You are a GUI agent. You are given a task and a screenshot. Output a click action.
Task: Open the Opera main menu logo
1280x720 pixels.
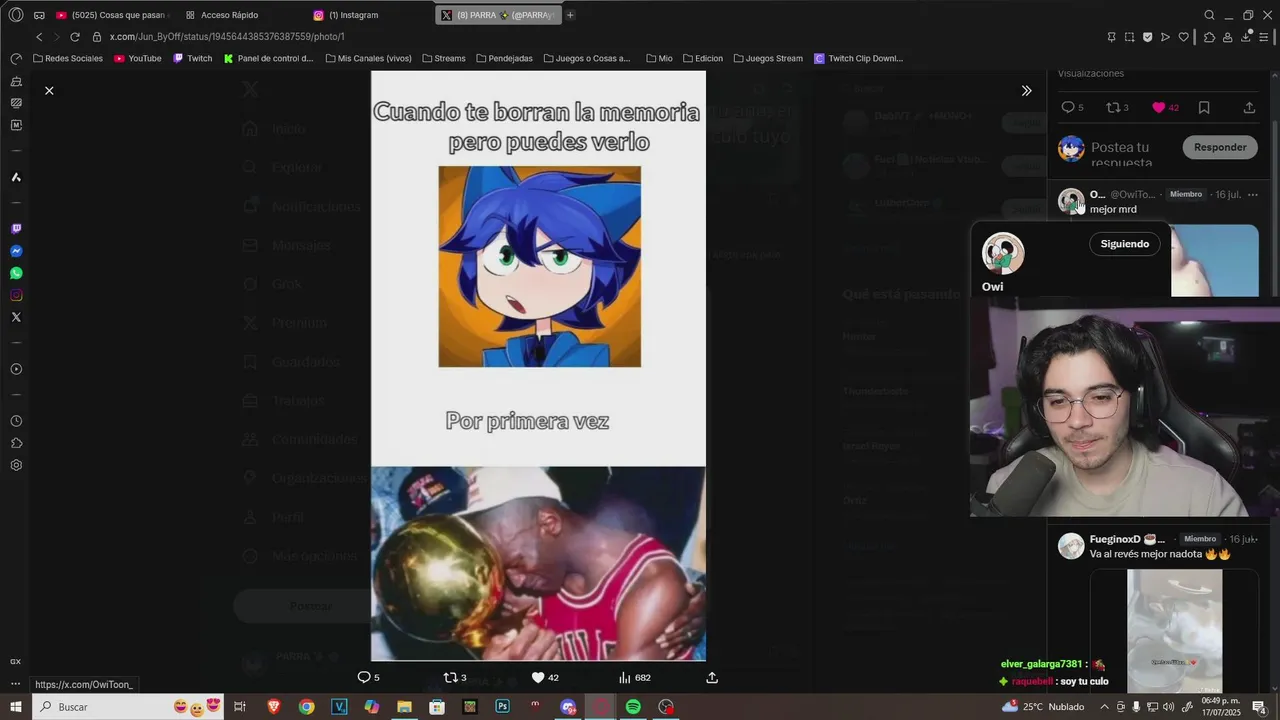click(x=15, y=15)
